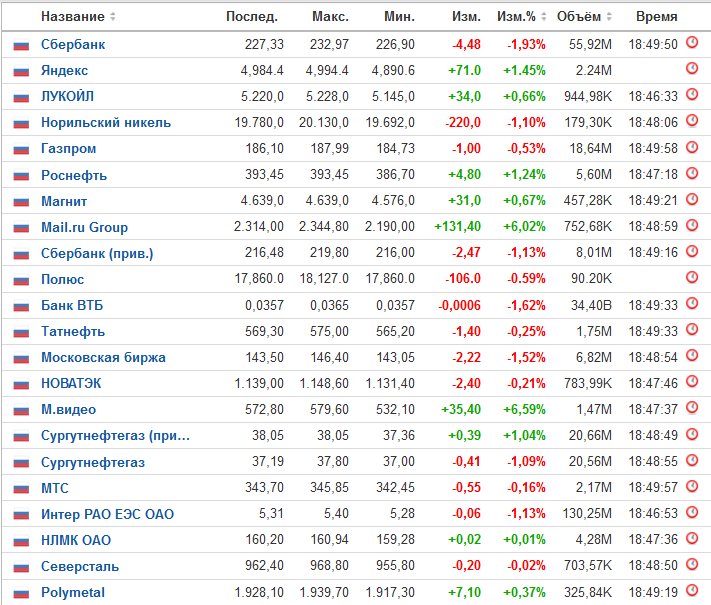Image resolution: width=711 pixels, height=605 pixels.
Task: Select the -0,0006 change value
Action: click(x=459, y=305)
